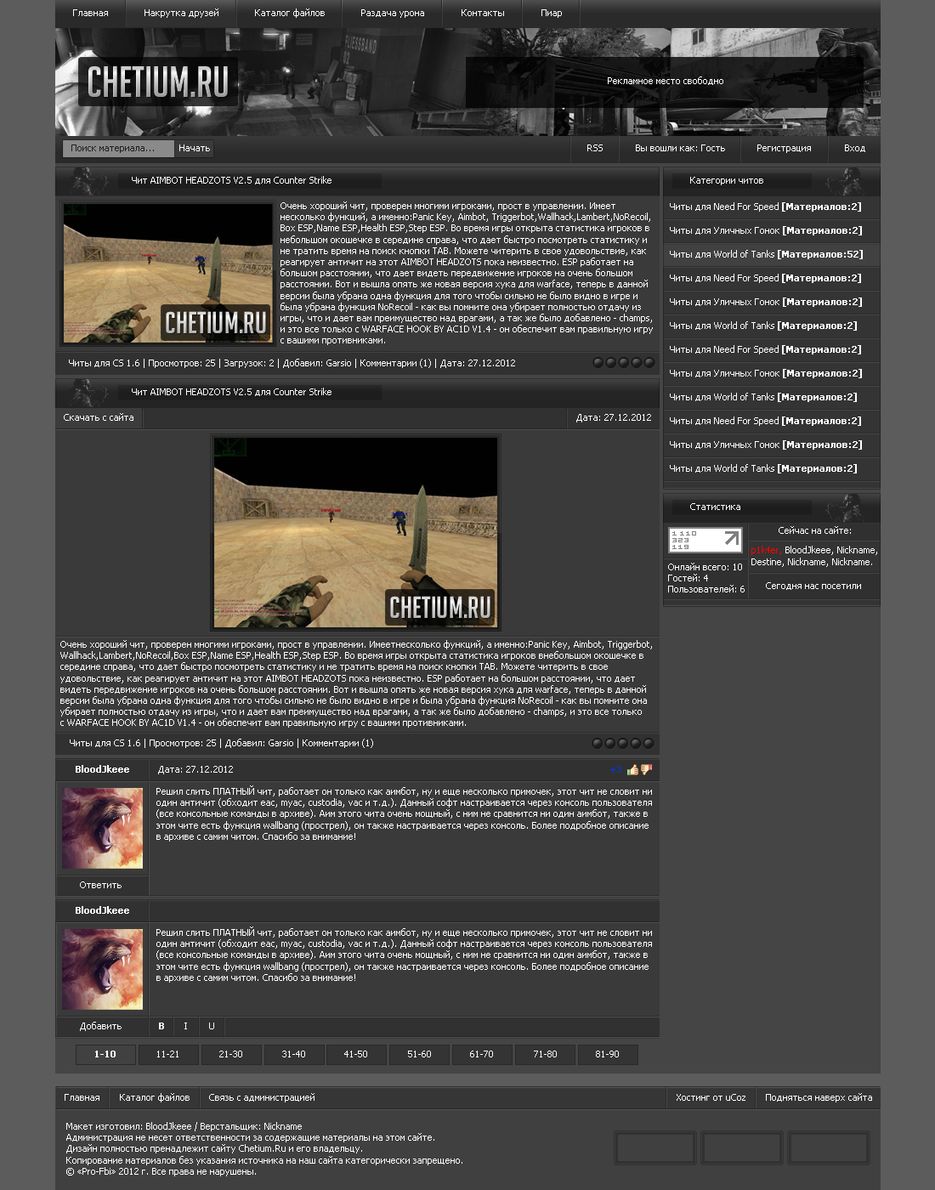This screenshot has width=935, height=1190.
Task: Open the large cheat screenshot image
Action: coord(355,532)
